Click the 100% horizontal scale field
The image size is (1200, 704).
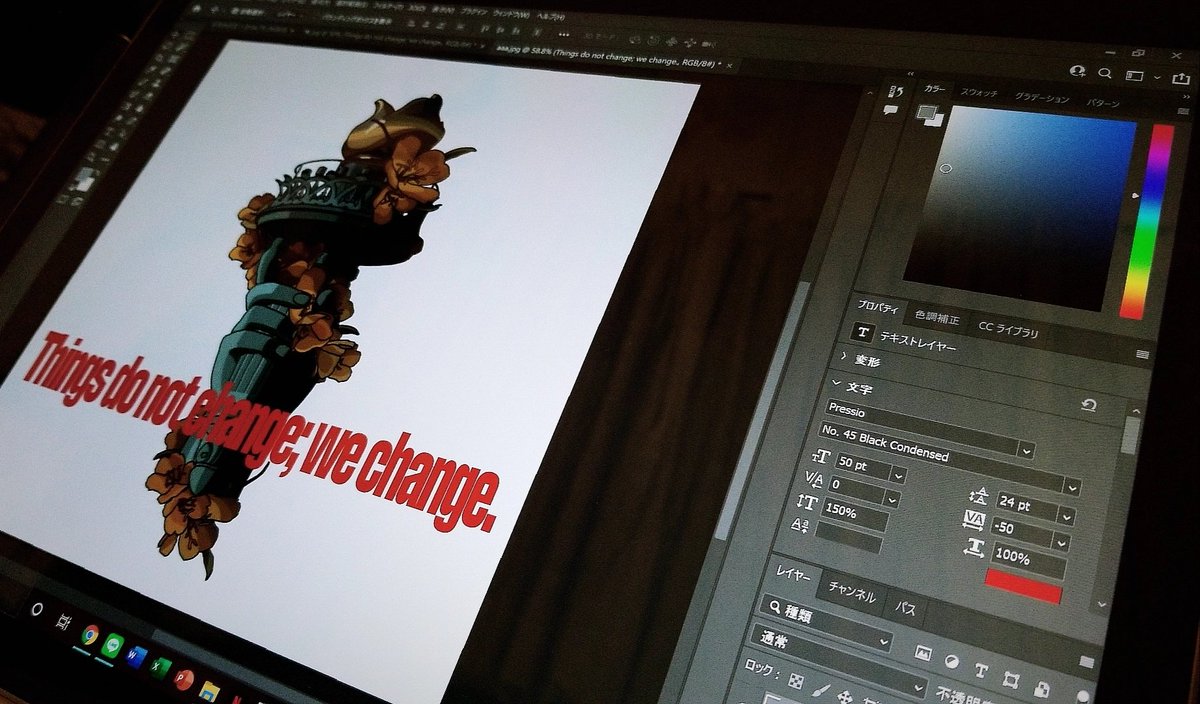(1030, 561)
